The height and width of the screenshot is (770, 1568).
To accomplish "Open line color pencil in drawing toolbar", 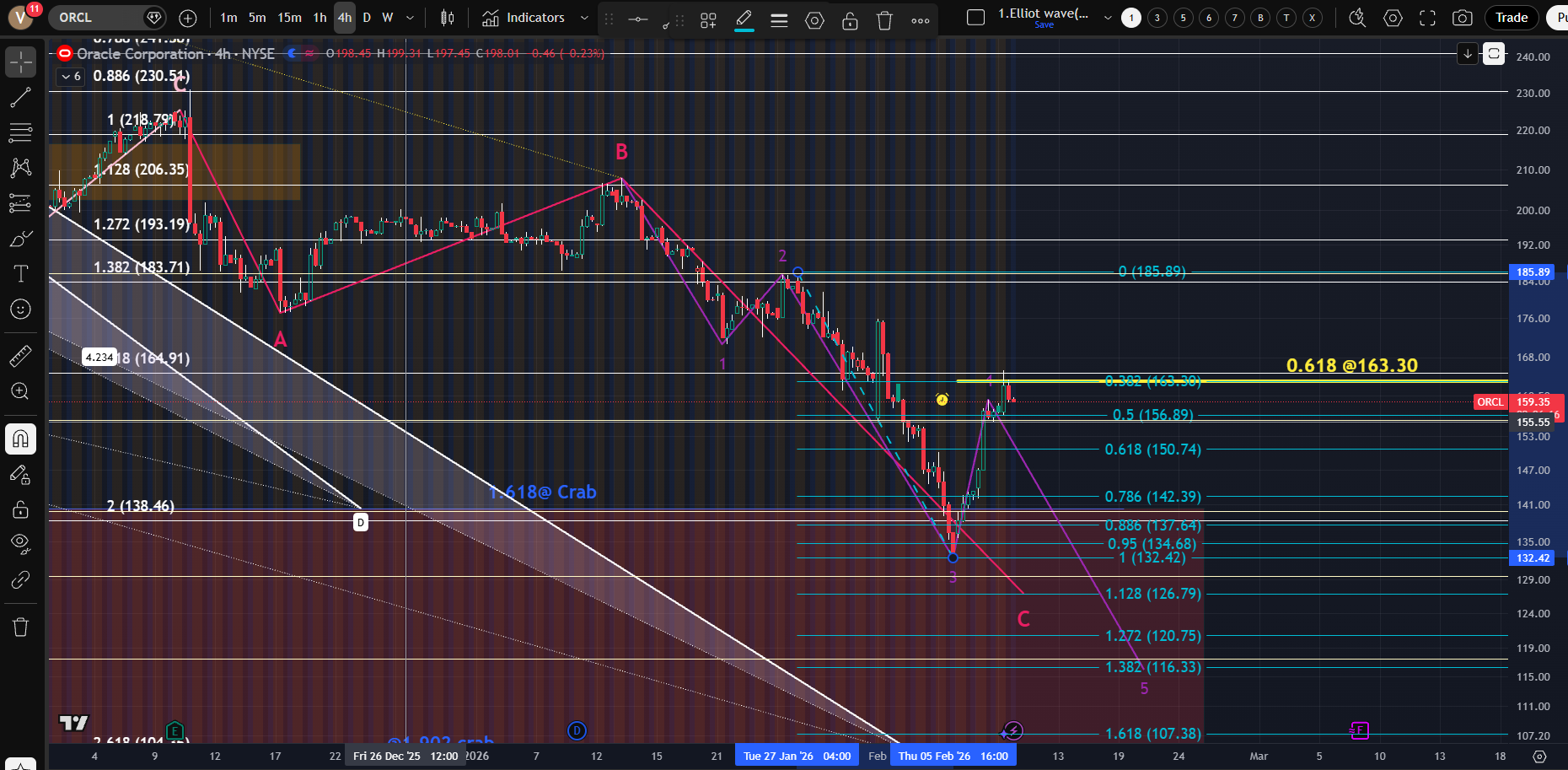I will point(744,19).
